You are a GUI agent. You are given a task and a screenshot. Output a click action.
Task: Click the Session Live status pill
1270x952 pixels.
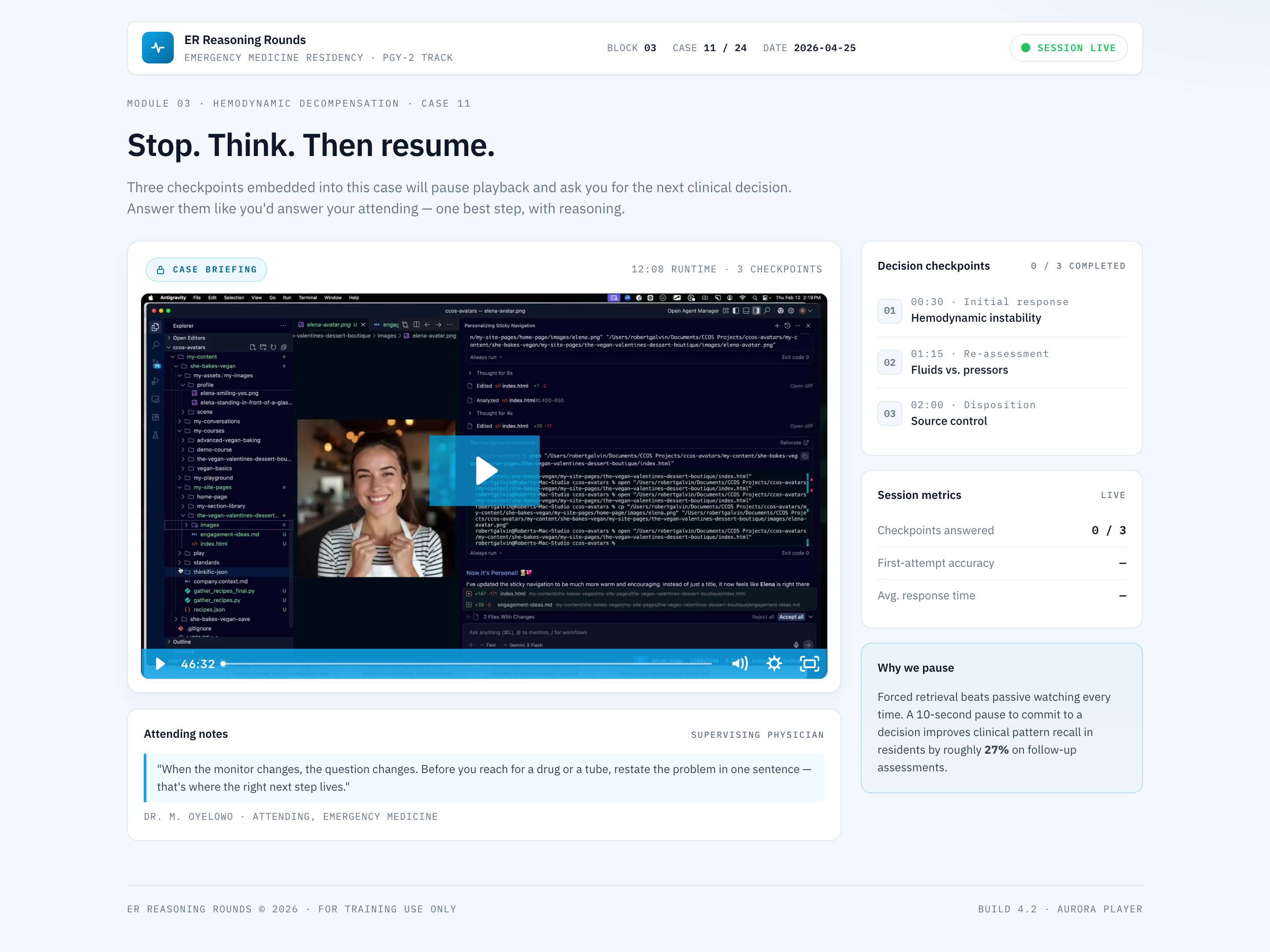click(x=1068, y=48)
